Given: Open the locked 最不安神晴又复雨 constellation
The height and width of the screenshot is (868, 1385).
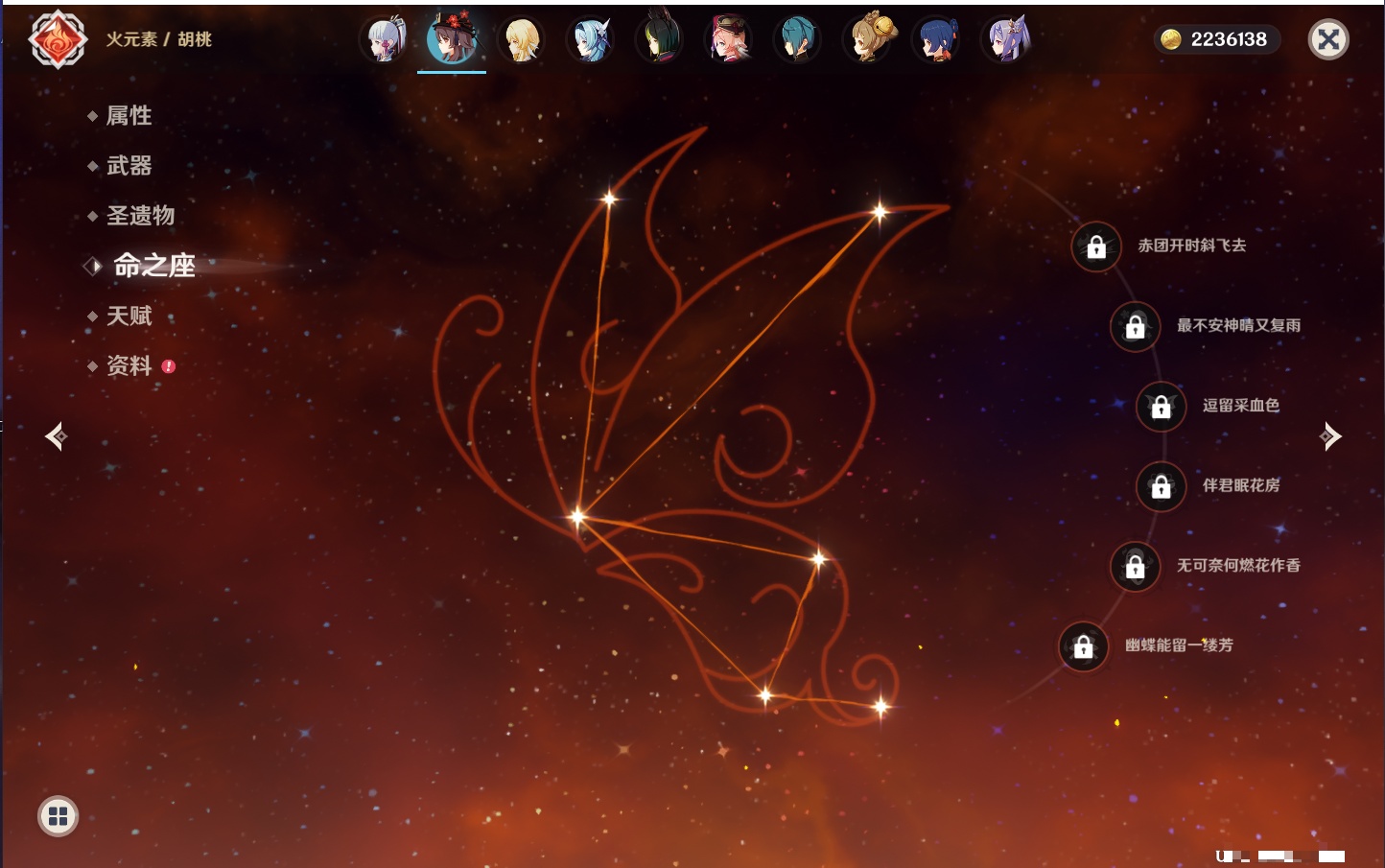Looking at the screenshot, I should [x=1135, y=327].
